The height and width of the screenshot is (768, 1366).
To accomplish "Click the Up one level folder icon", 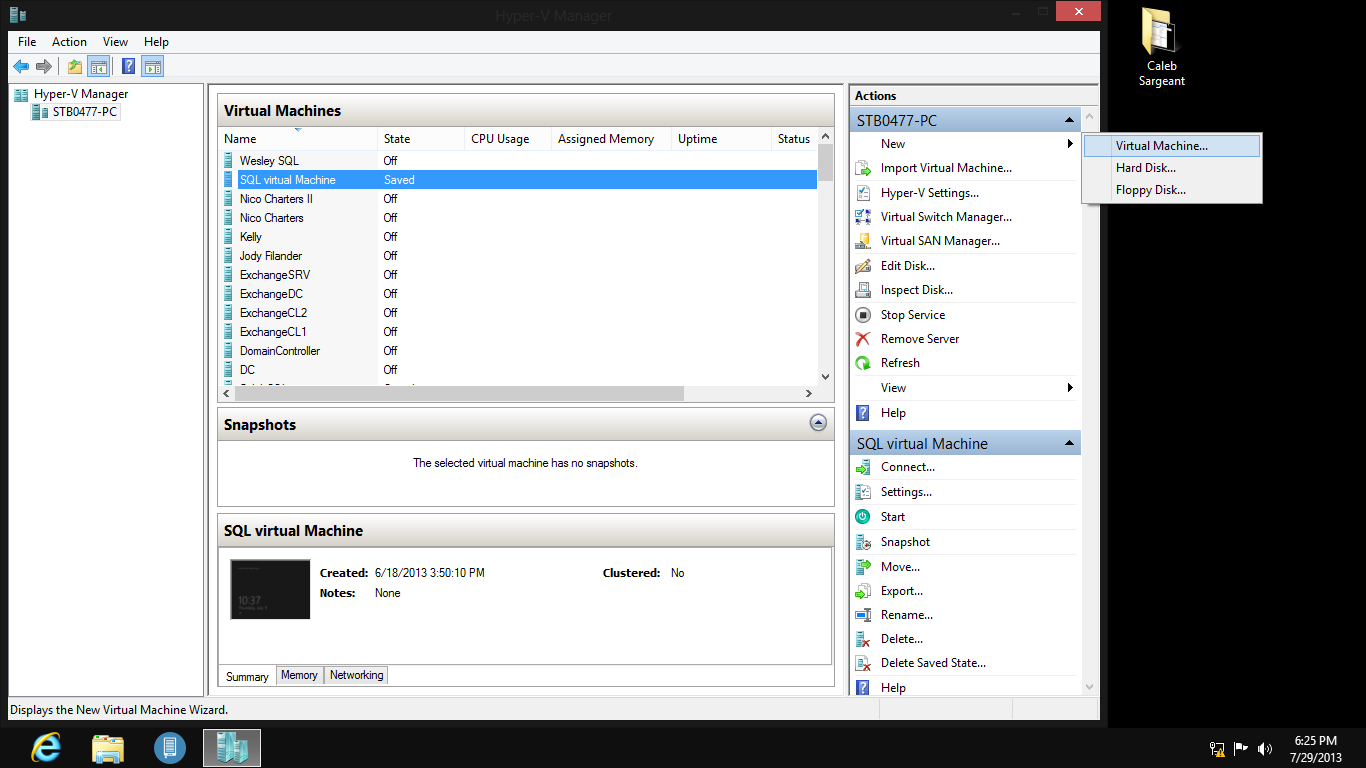I will pos(75,67).
